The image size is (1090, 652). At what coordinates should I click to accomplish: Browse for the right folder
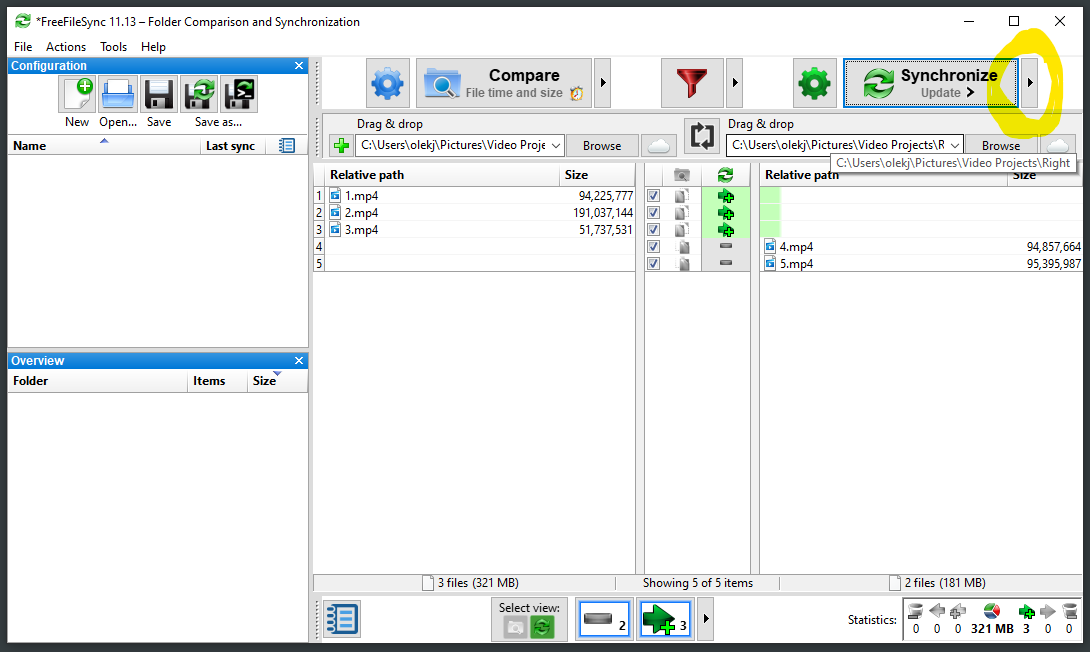click(1000, 145)
